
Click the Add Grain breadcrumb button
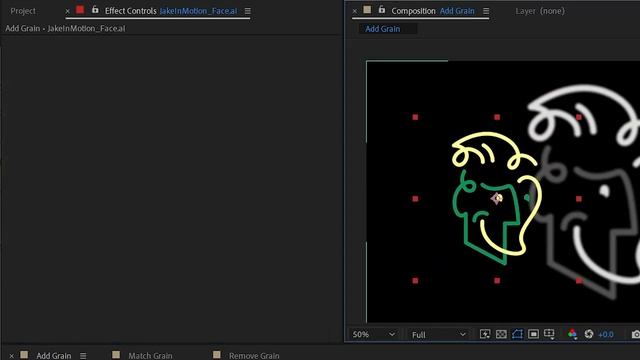[382, 29]
